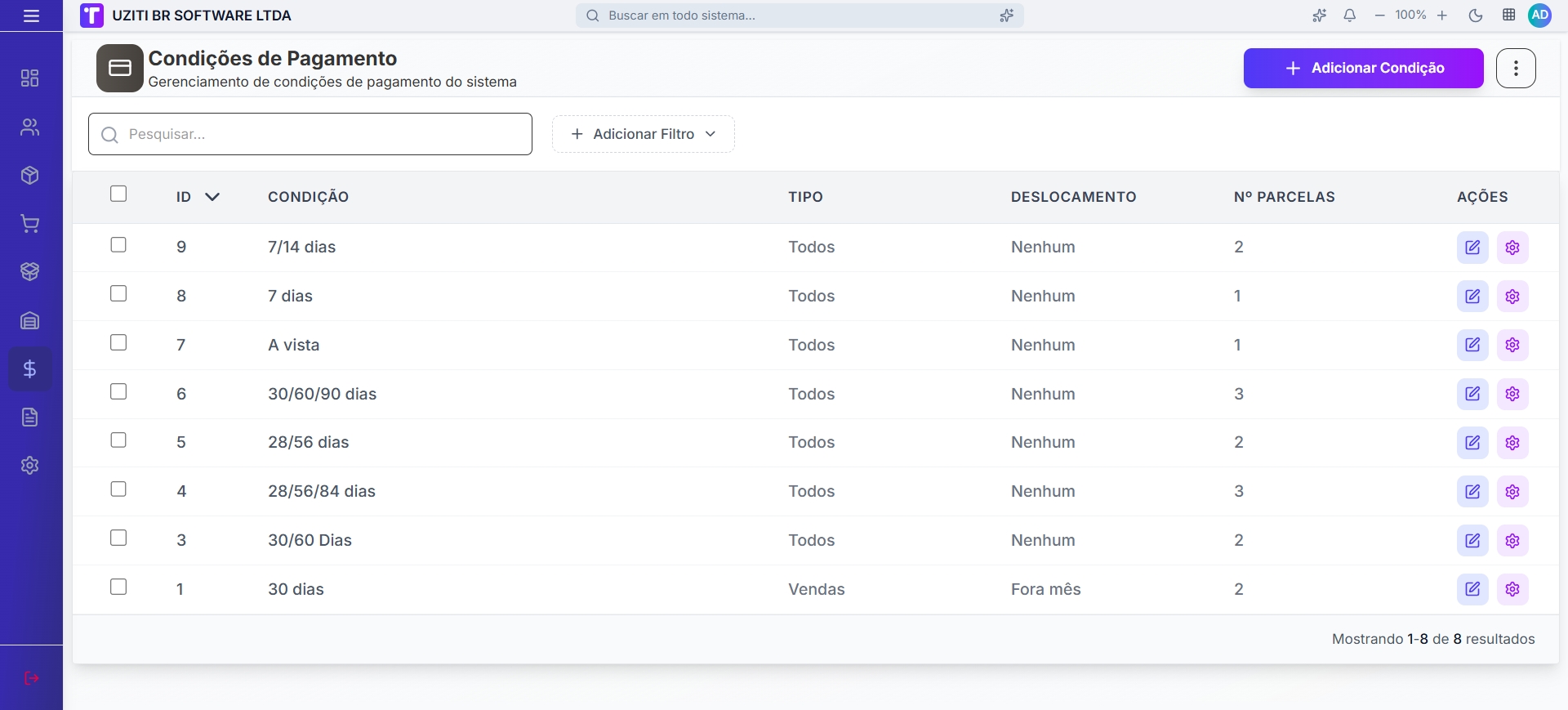Open the hamburger menu in the sidebar
The width and height of the screenshot is (1568, 710).
pyautogui.click(x=31, y=16)
